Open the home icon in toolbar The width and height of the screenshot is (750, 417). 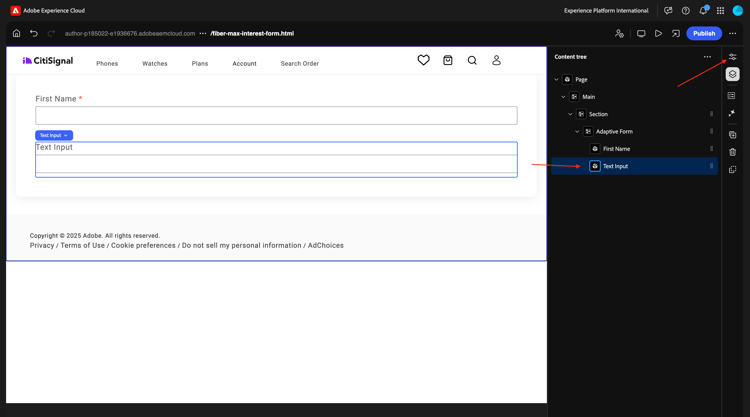[x=16, y=33]
